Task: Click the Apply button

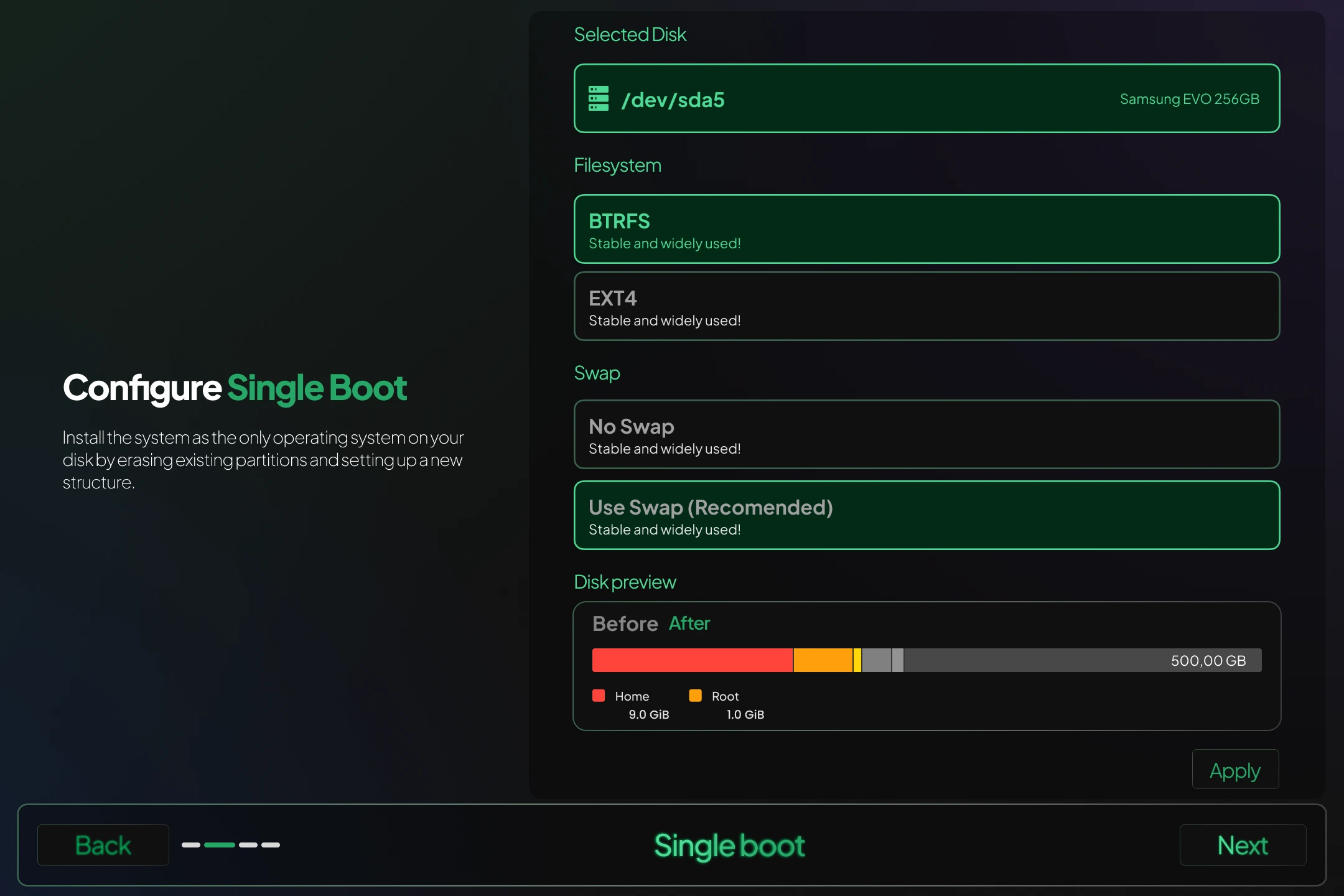Action: [1234, 769]
